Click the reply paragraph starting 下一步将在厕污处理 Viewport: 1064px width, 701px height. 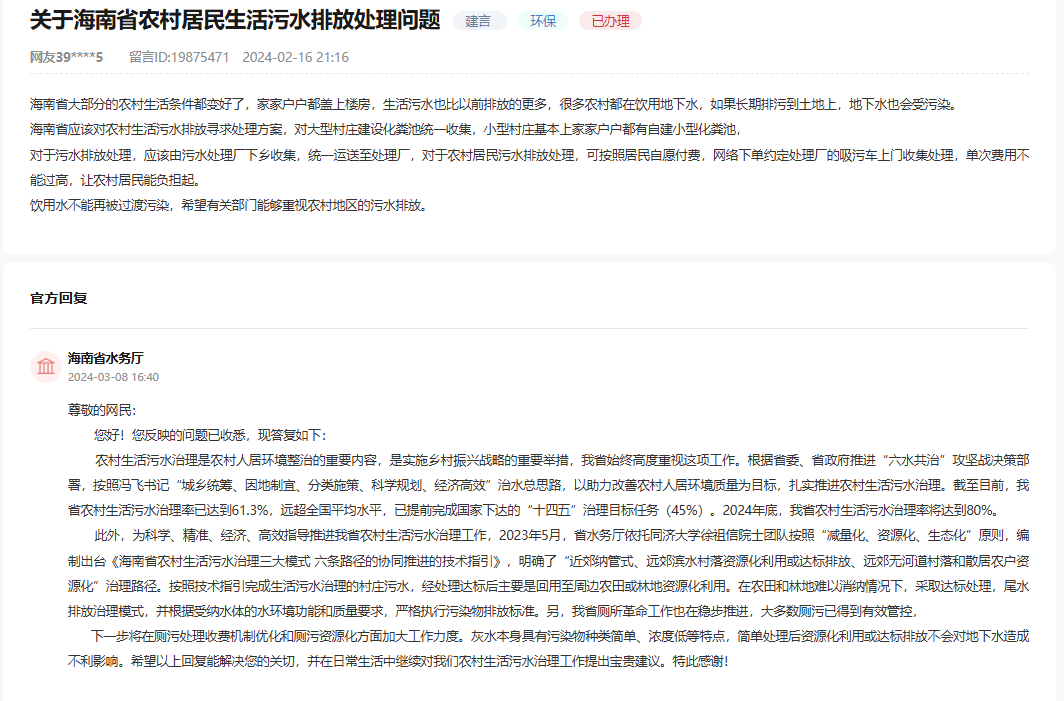[548, 649]
